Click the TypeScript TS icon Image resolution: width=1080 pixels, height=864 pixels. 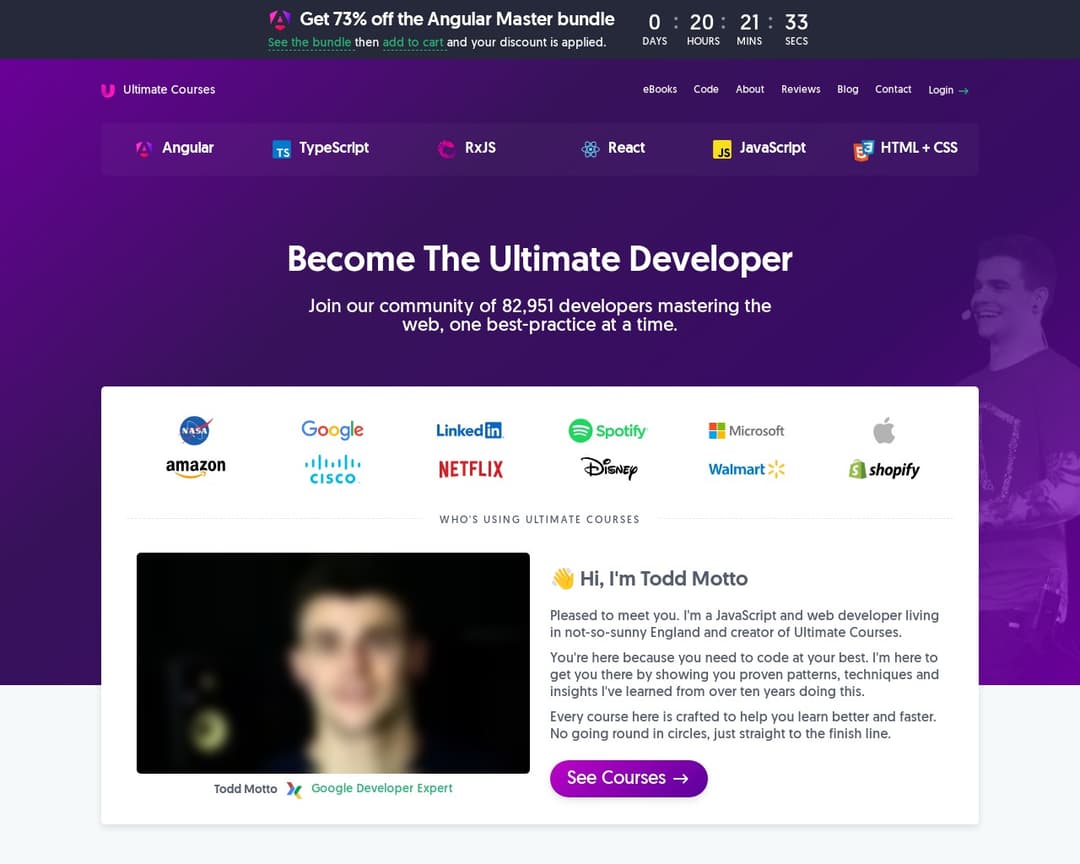tap(282, 150)
